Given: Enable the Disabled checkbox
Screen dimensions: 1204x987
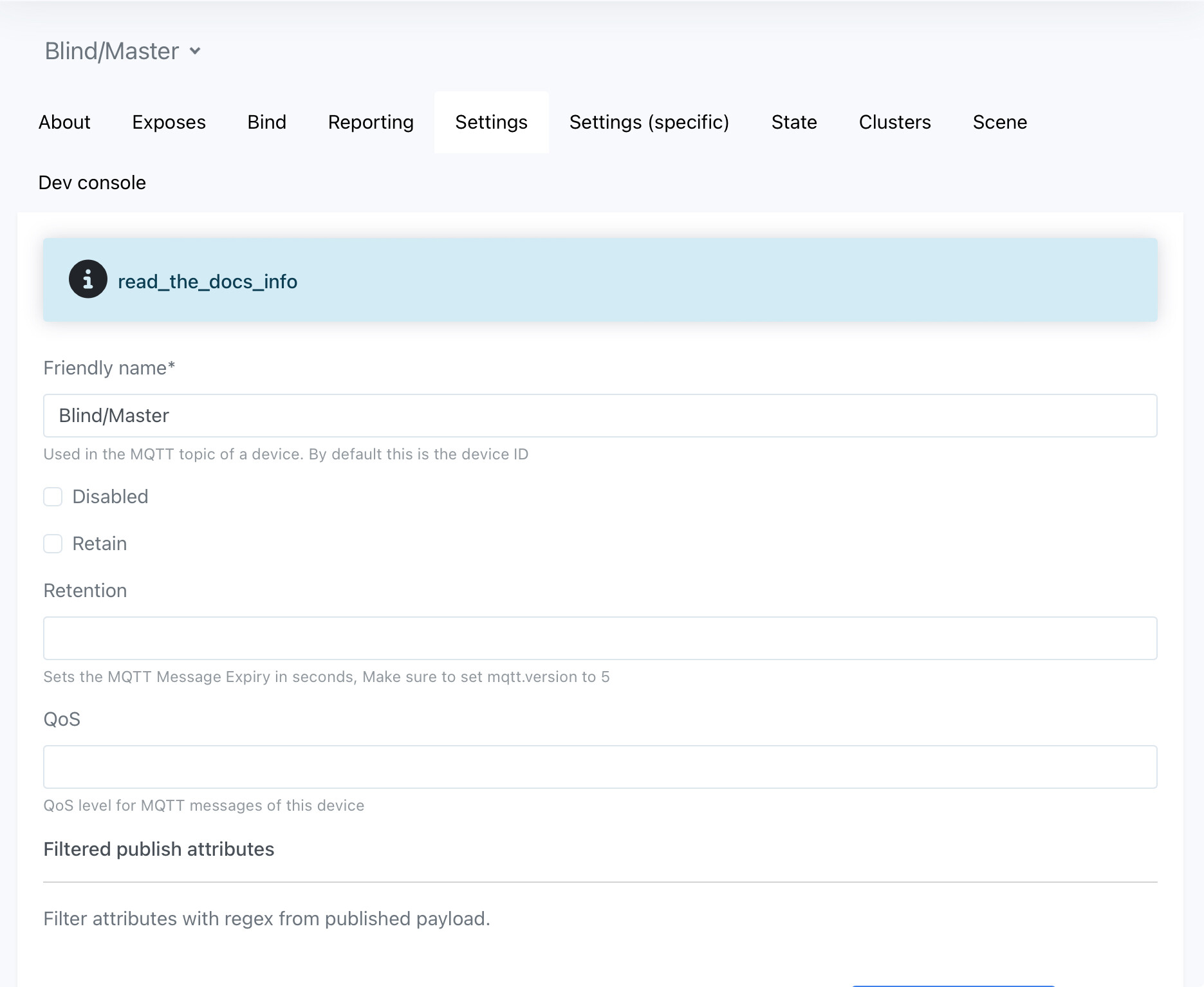Looking at the screenshot, I should (x=53, y=496).
